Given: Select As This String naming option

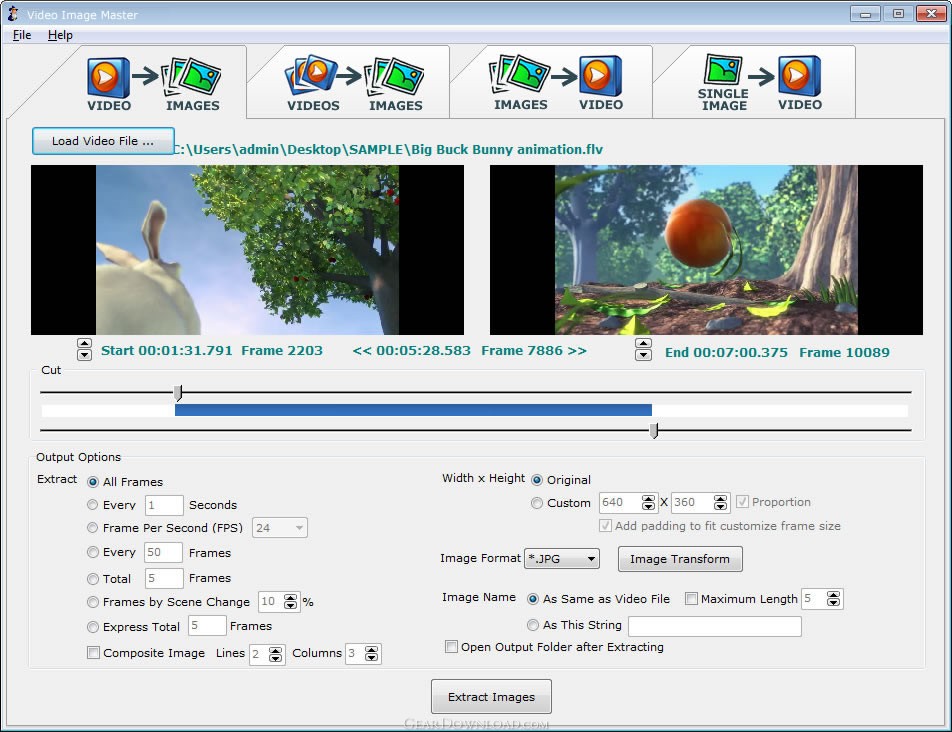Looking at the screenshot, I should click(532, 625).
